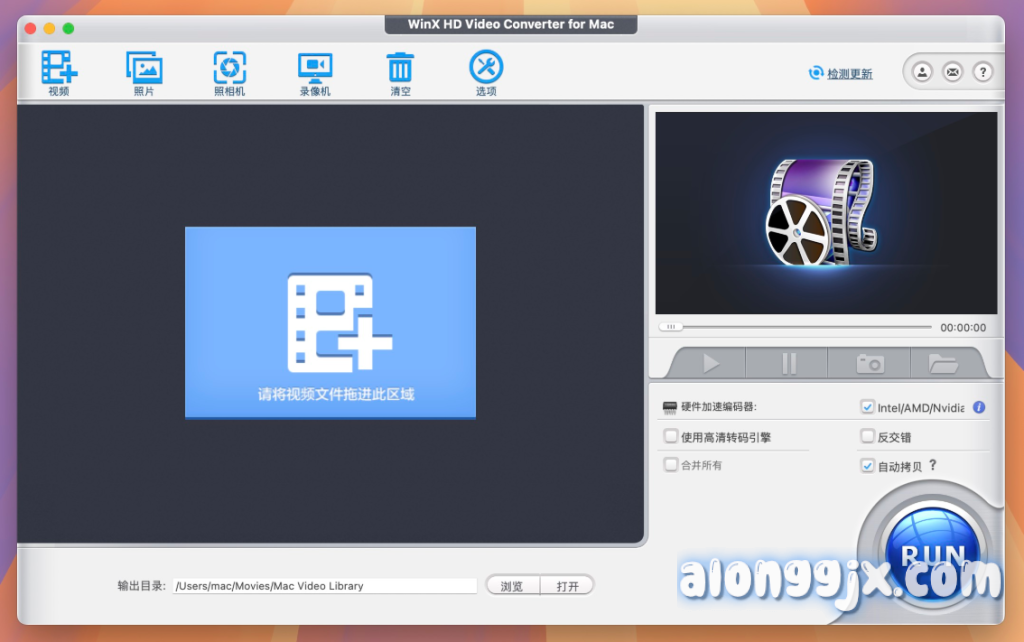
Task: Click the question mark help icon
Action: tap(983, 72)
